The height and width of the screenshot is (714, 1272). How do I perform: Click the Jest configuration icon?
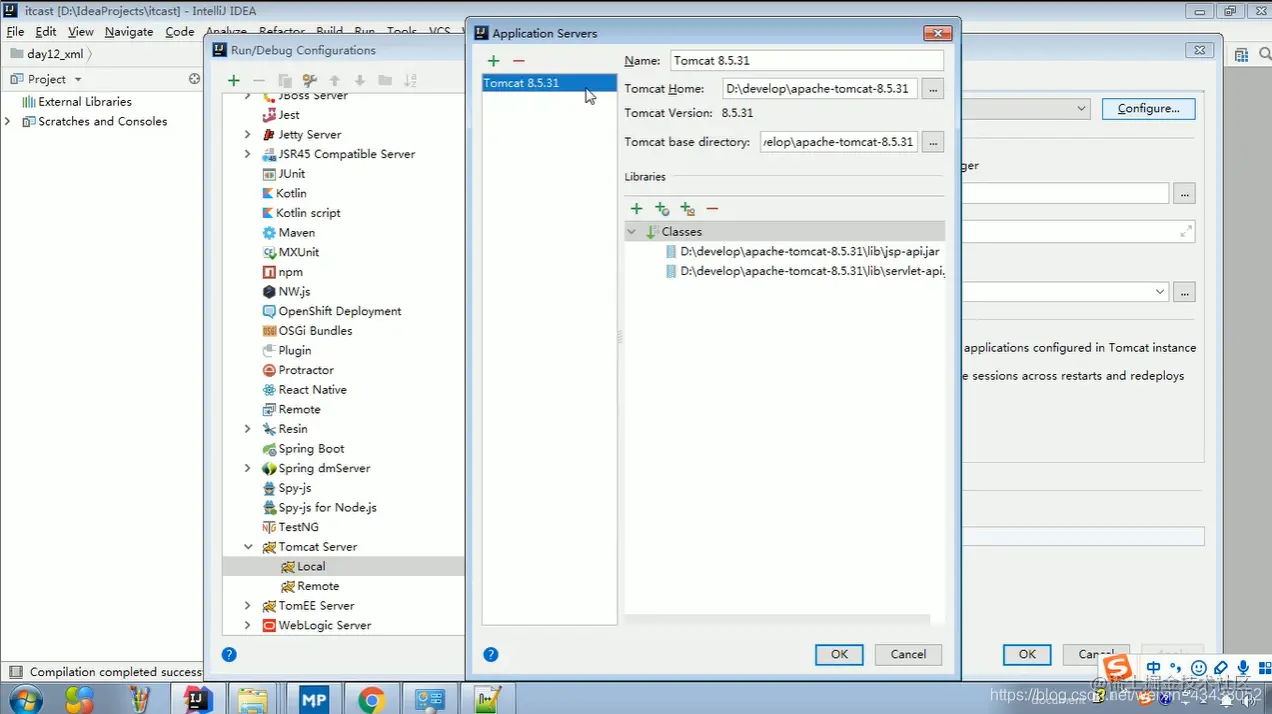269,115
